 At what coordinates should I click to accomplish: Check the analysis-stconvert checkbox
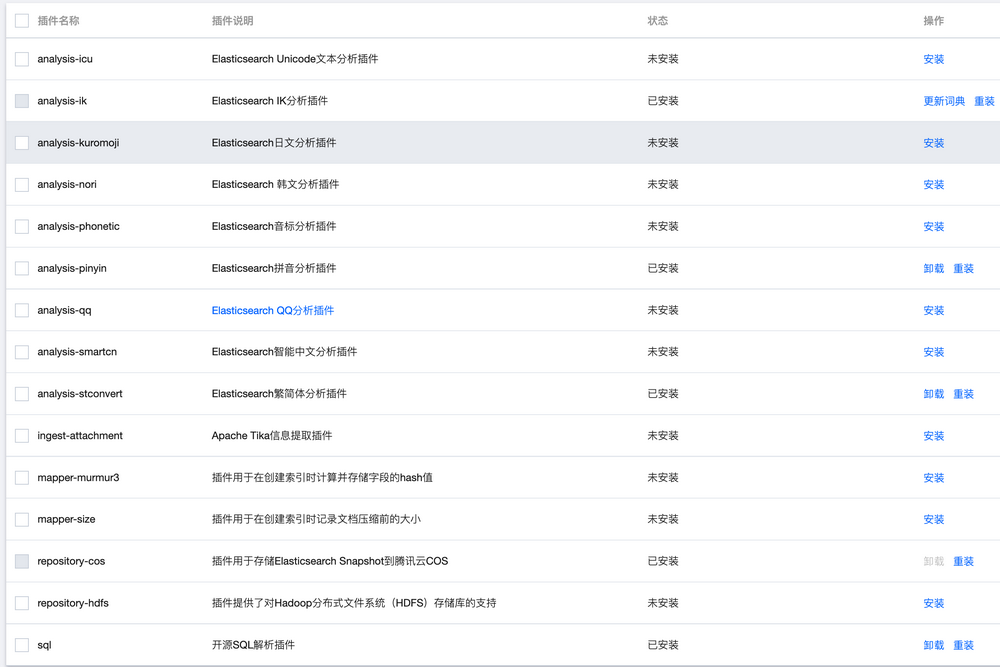click(x=22, y=394)
